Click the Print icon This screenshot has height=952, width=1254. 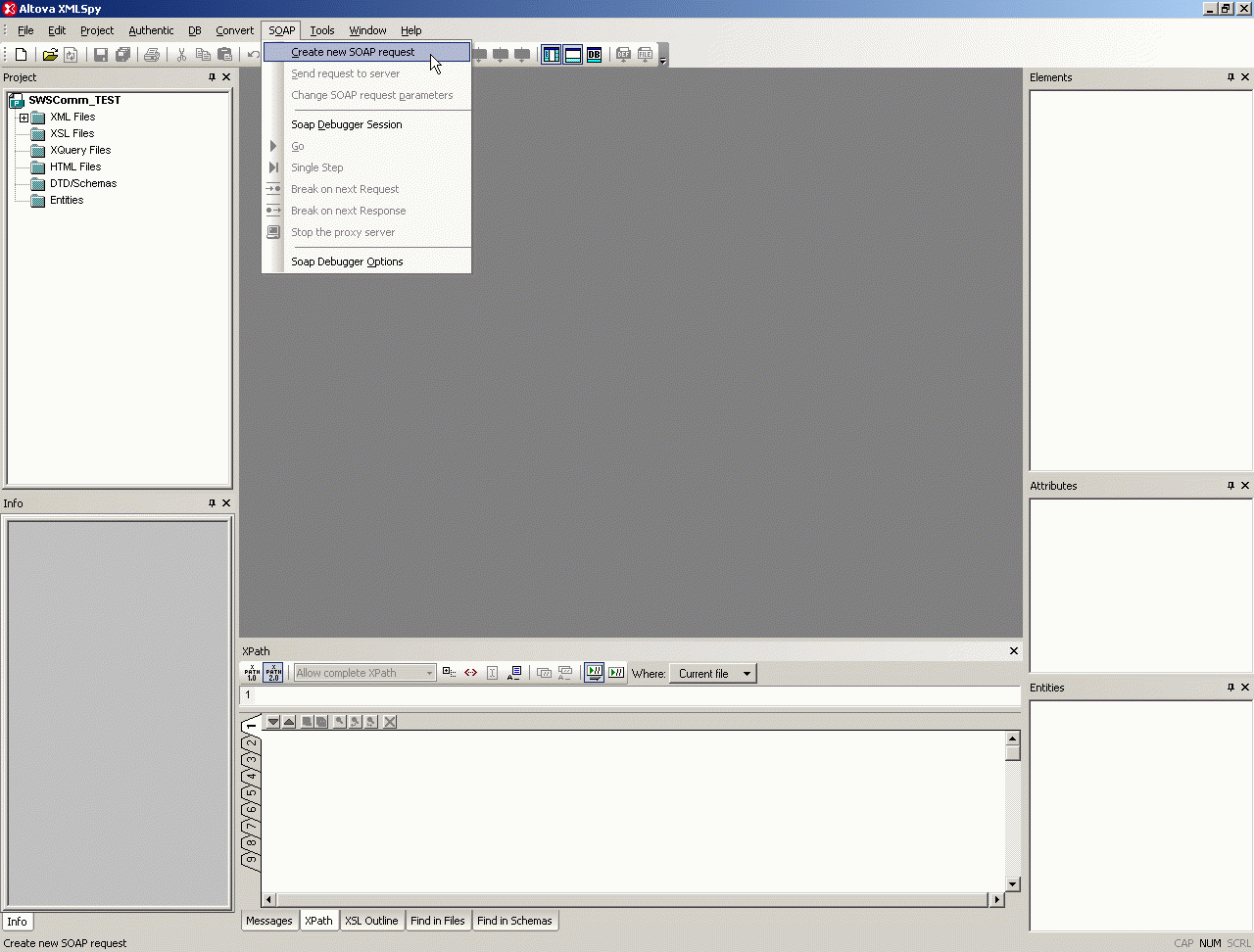[x=152, y=55]
